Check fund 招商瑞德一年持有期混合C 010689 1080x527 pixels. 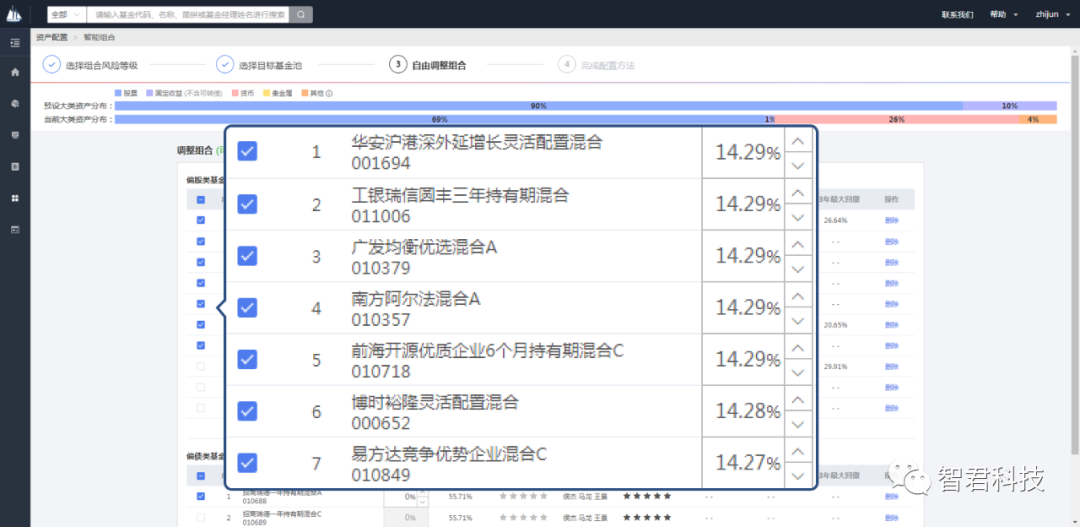point(200,517)
